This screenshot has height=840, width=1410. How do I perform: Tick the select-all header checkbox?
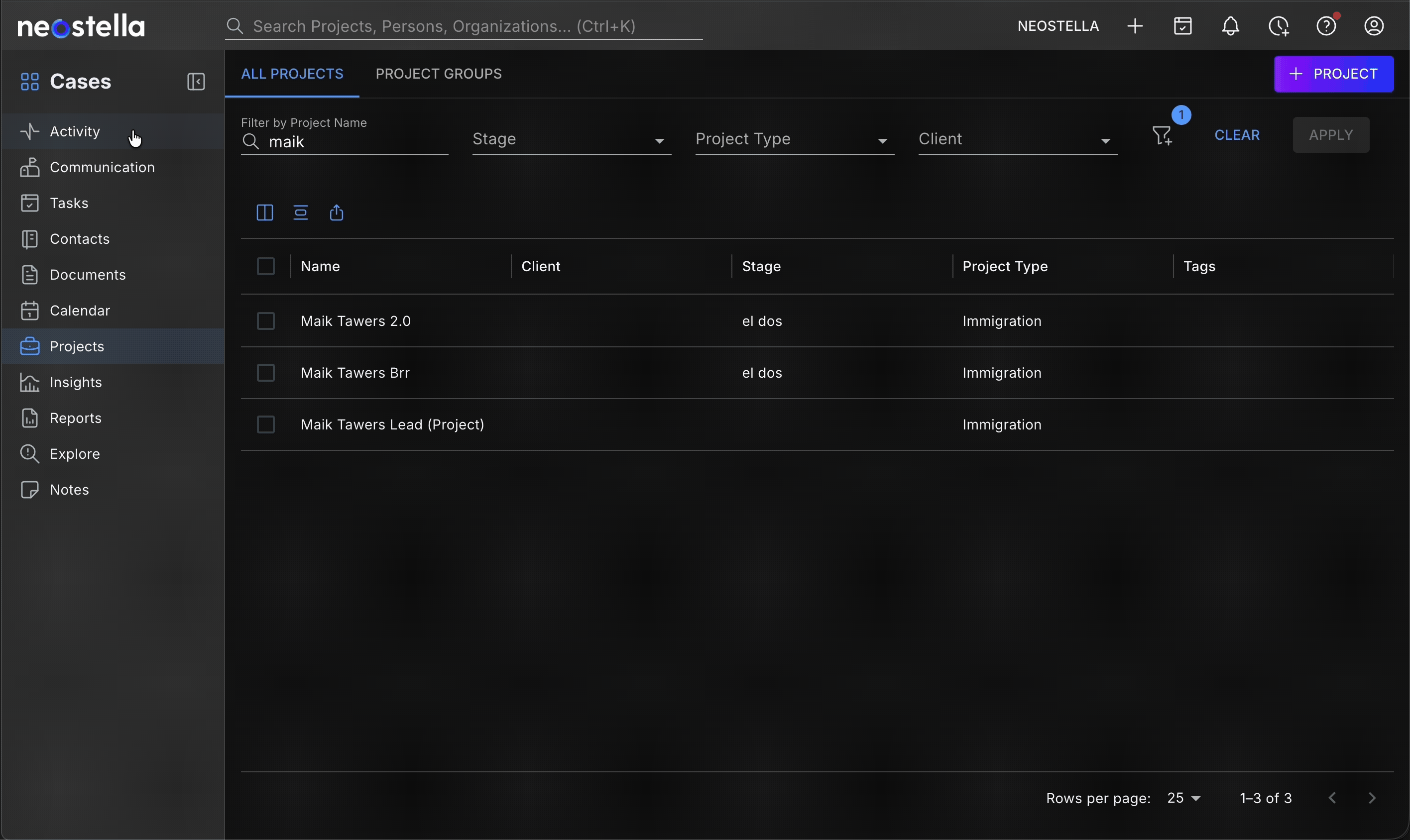[265, 266]
